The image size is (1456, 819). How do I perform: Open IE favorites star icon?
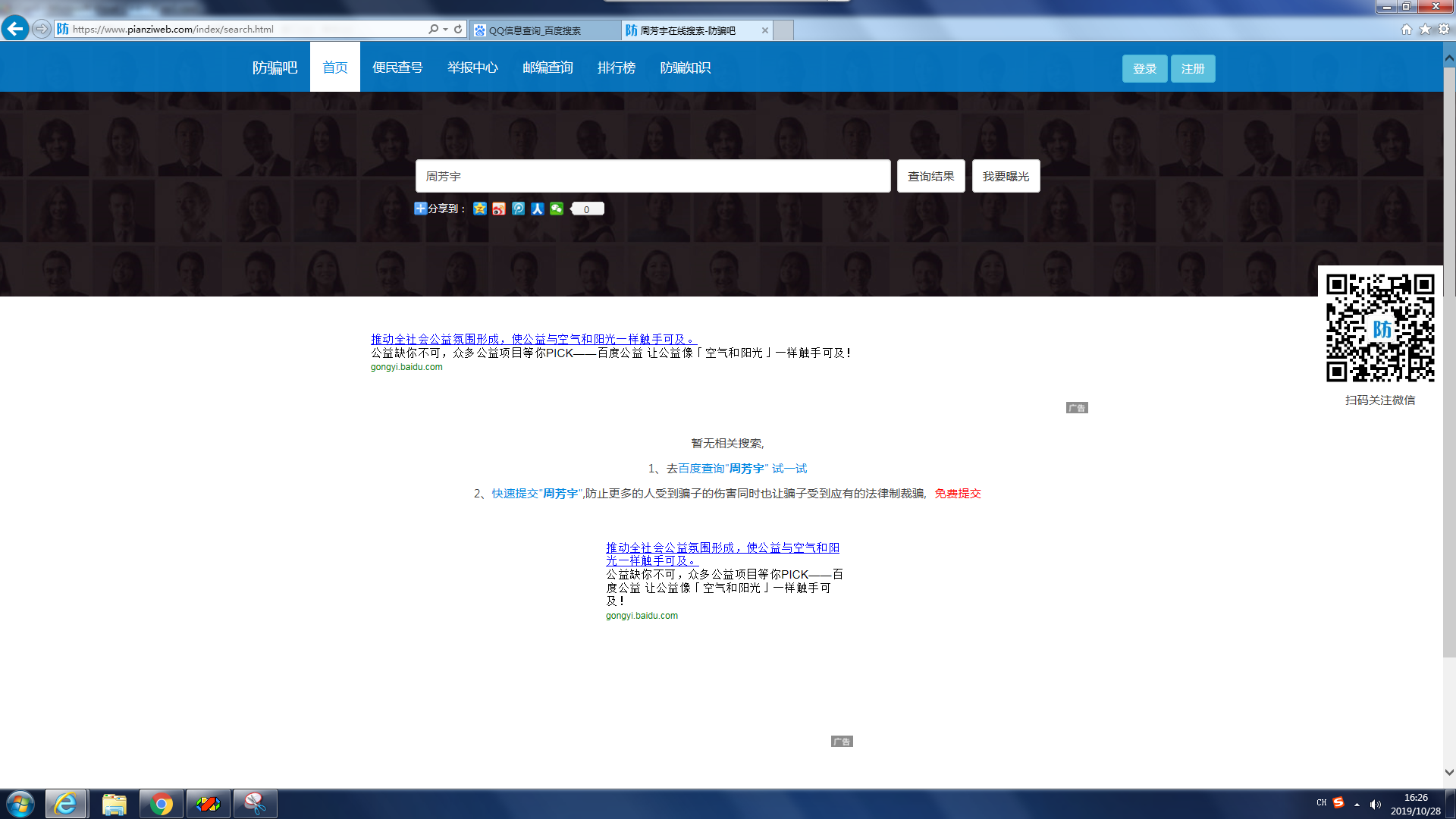coord(1425,29)
